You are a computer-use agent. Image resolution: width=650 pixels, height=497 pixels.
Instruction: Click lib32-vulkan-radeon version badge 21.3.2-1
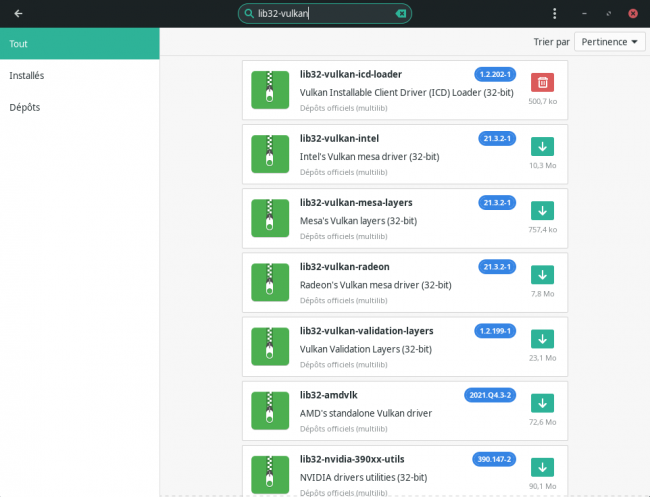coord(497,267)
